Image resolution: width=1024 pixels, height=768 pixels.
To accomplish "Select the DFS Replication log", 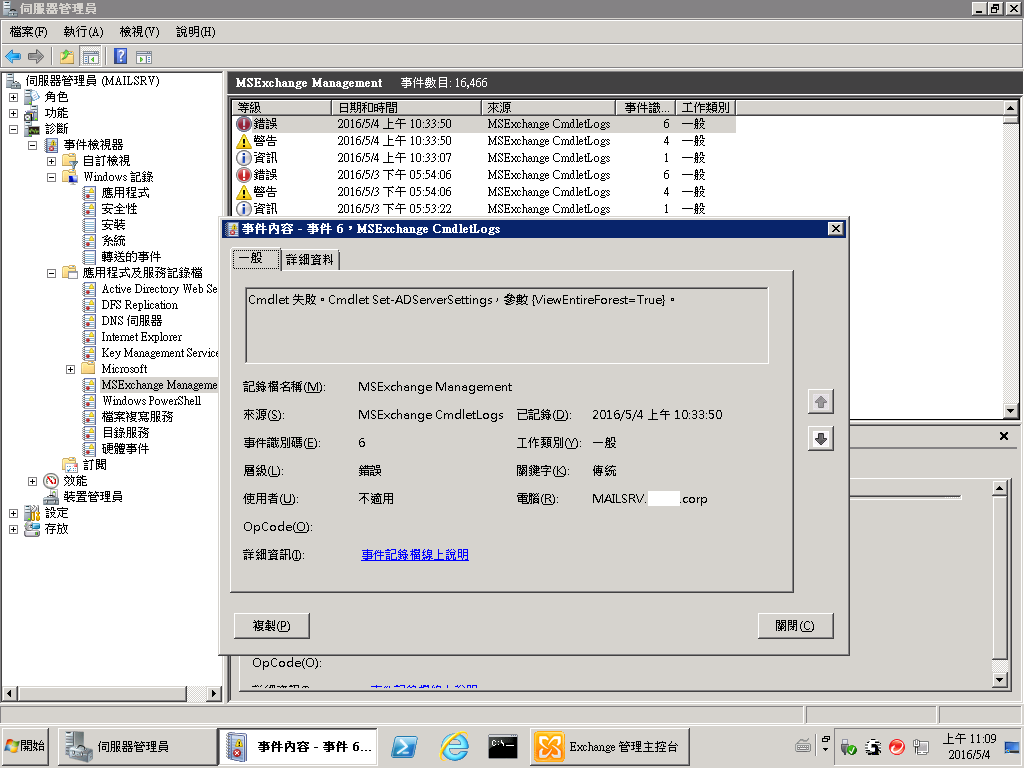I will click(x=139, y=305).
